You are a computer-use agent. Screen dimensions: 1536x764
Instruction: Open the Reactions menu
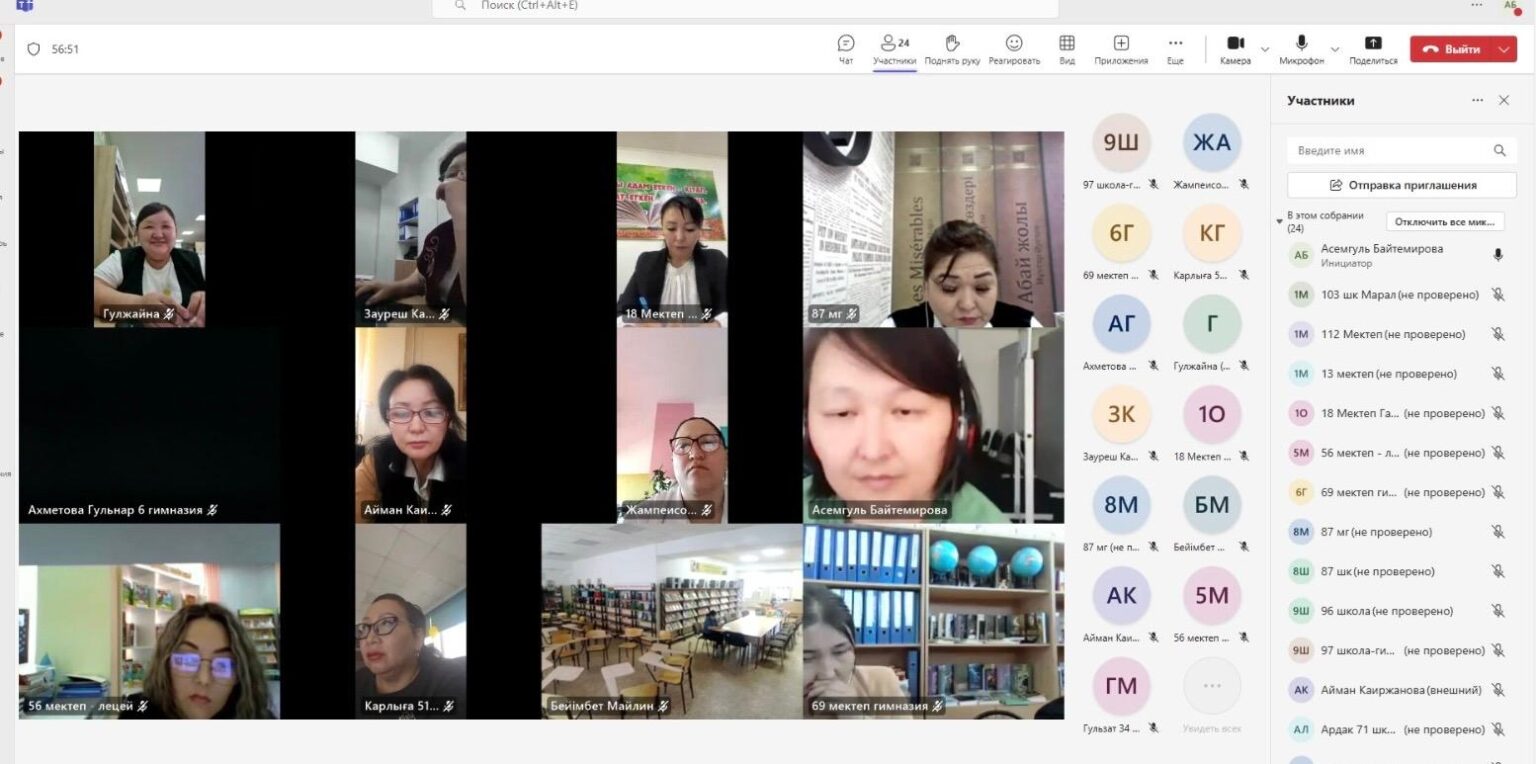tap(1014, 49)
